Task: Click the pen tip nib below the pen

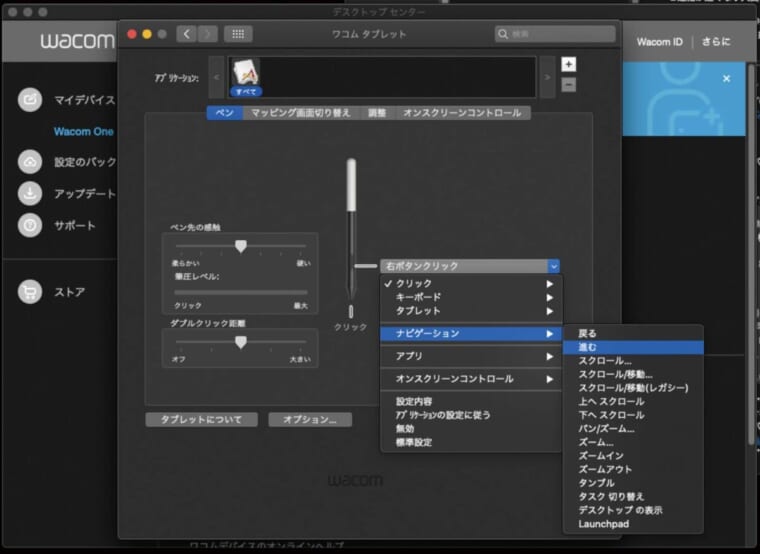Action: (351, 311)
